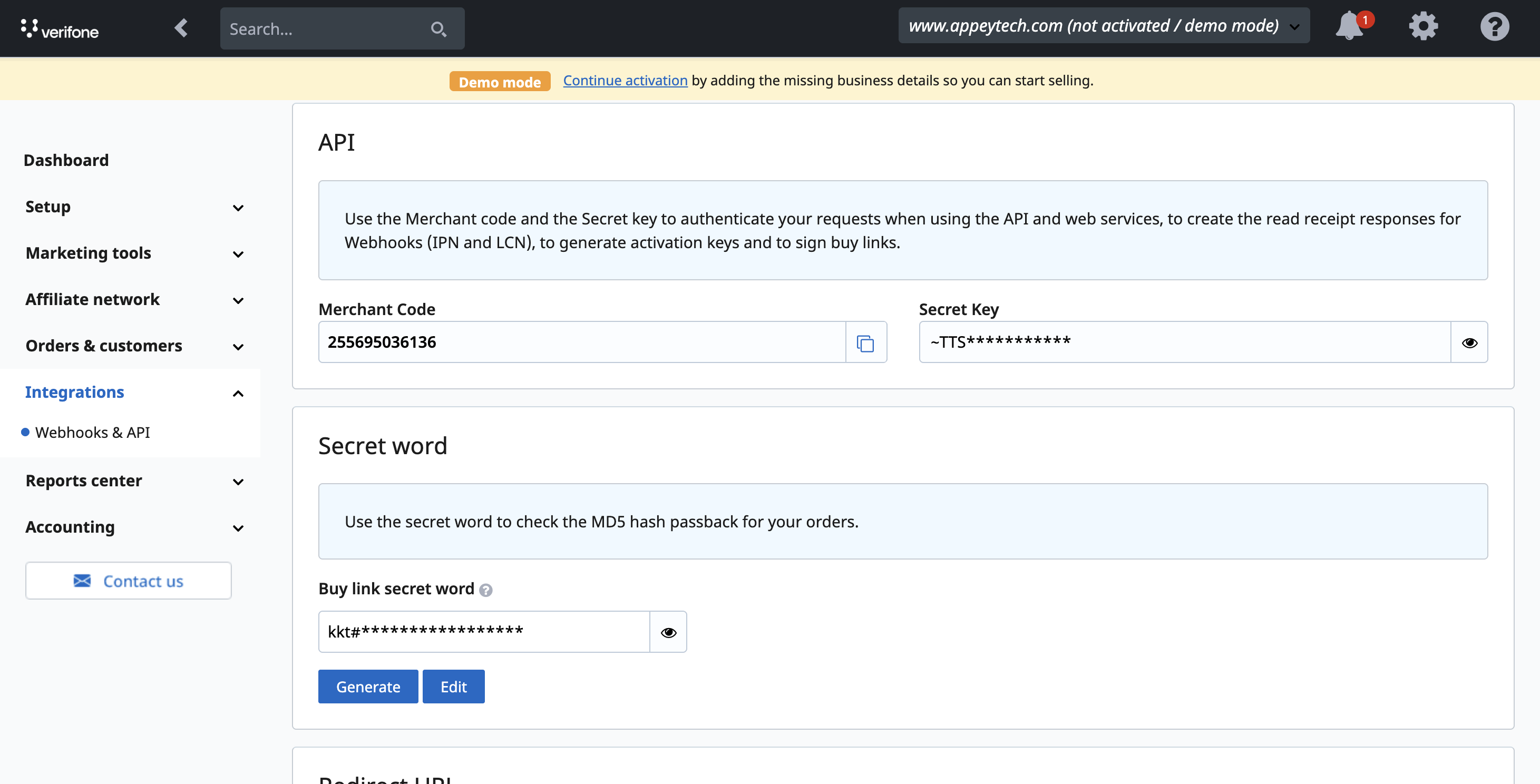Show the Buy link secret word
Image resolution: width=1540 pixels, height=784 pixels.
(668, 632)
